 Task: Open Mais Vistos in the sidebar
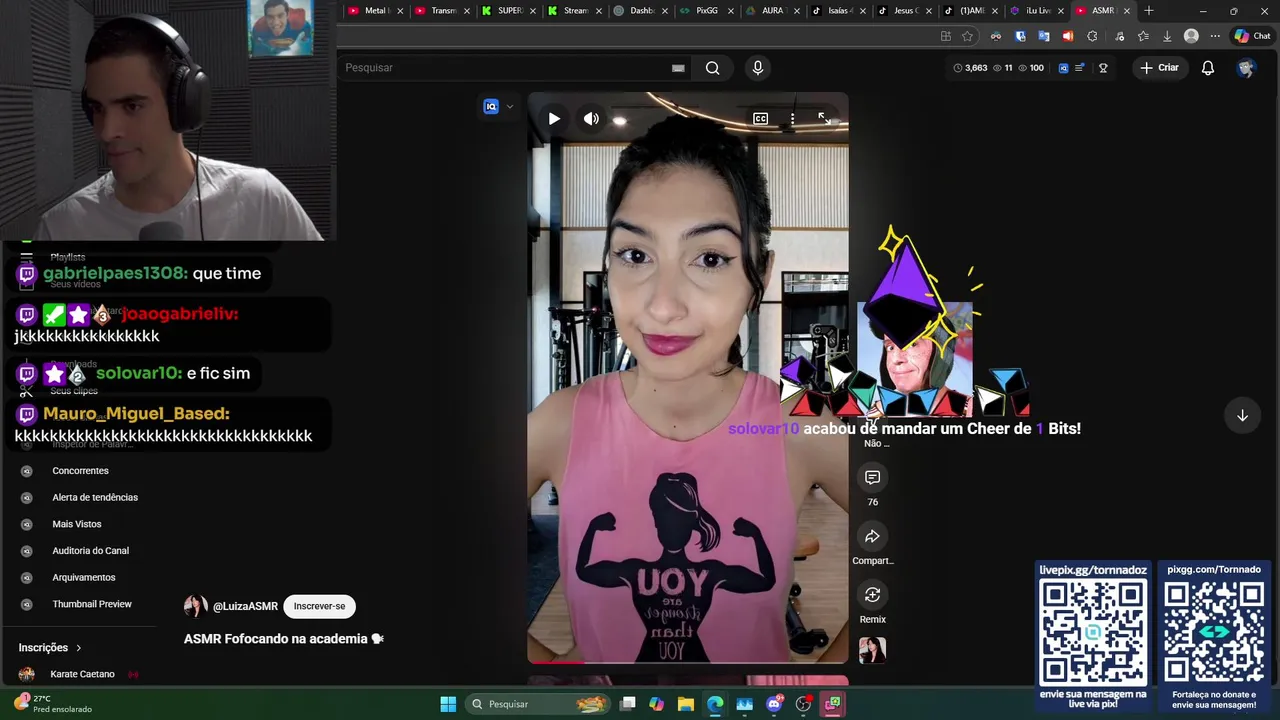click(77, 524)
